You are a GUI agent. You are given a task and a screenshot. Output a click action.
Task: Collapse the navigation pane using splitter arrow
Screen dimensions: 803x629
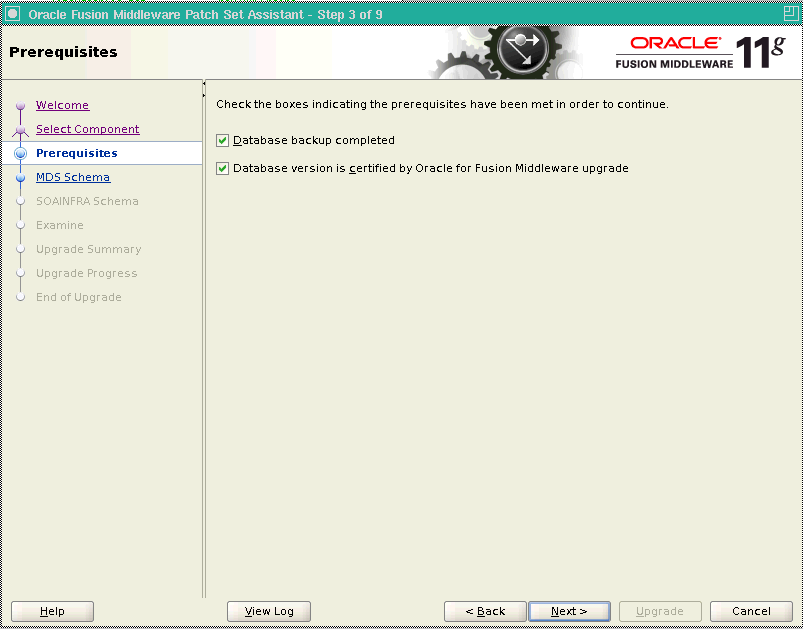tap(204, 83)
